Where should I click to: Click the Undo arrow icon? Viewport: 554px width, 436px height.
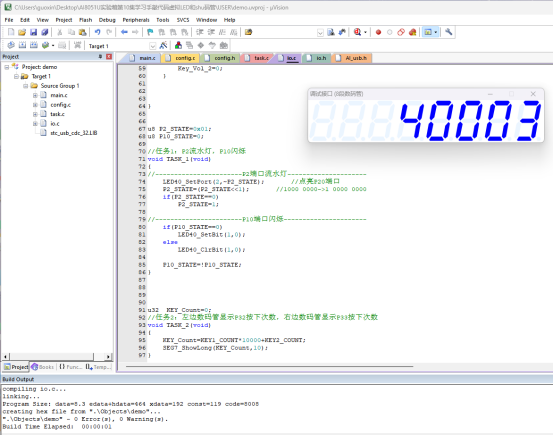point(98,32)
